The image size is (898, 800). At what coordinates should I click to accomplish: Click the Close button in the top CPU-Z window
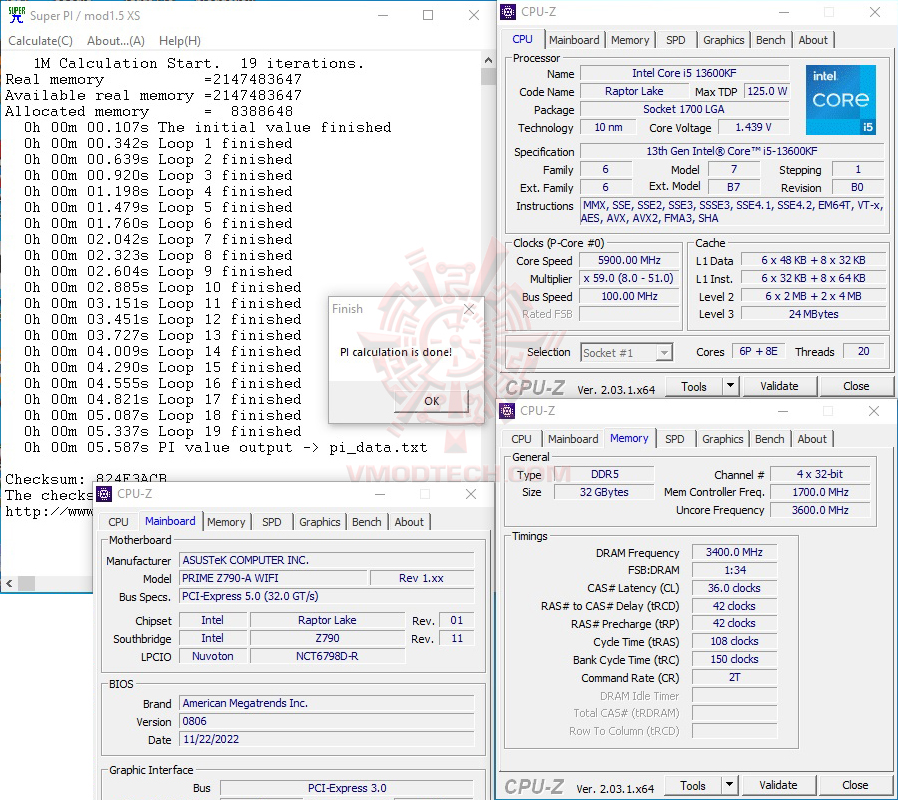point(855,385)
